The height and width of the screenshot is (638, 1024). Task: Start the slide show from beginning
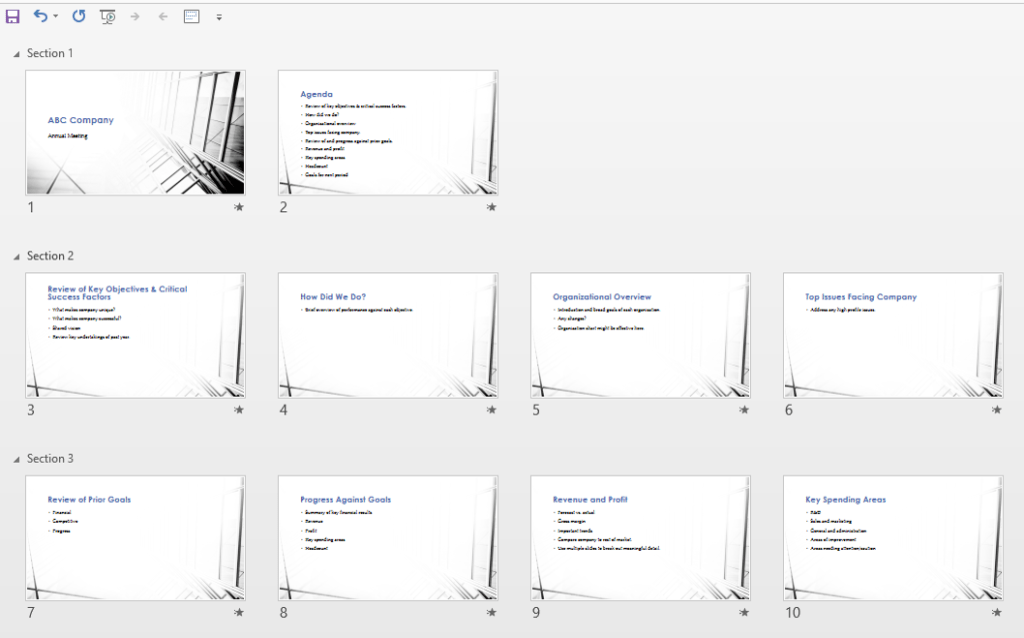click(x=107, y=16)
